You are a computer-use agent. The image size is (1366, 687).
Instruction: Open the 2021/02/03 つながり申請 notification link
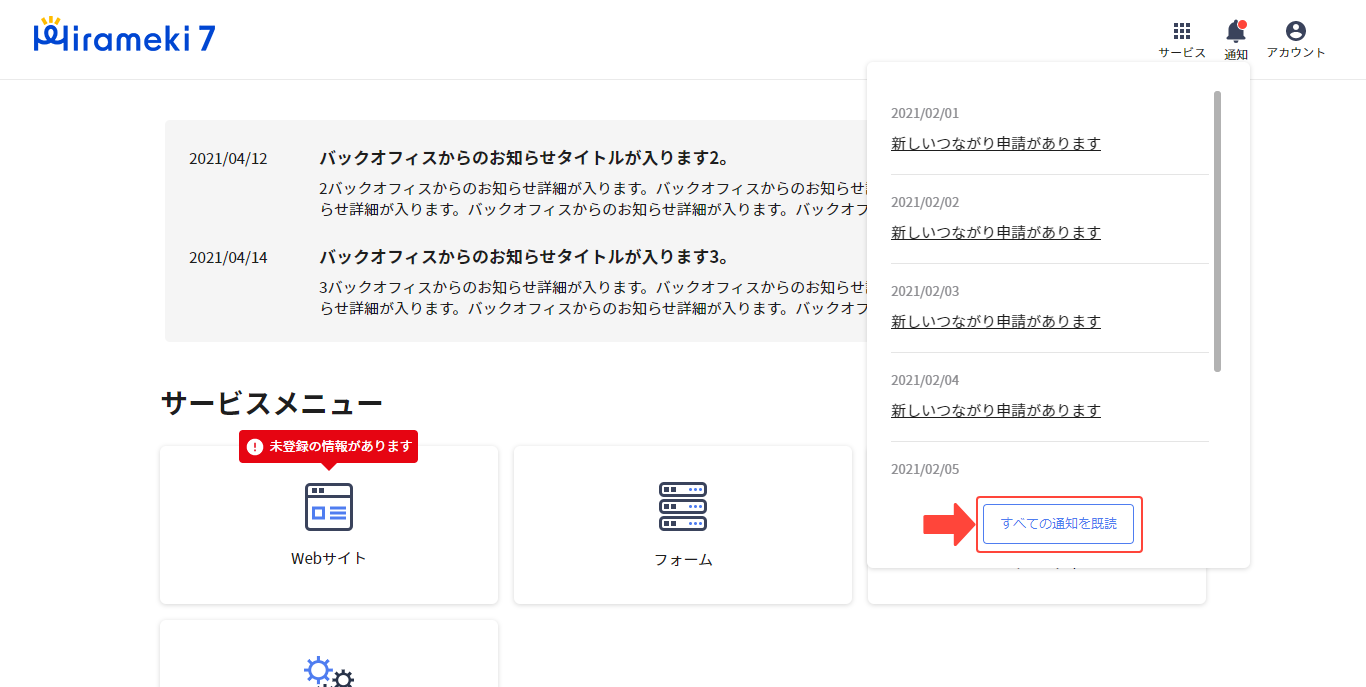coord(996,321)
